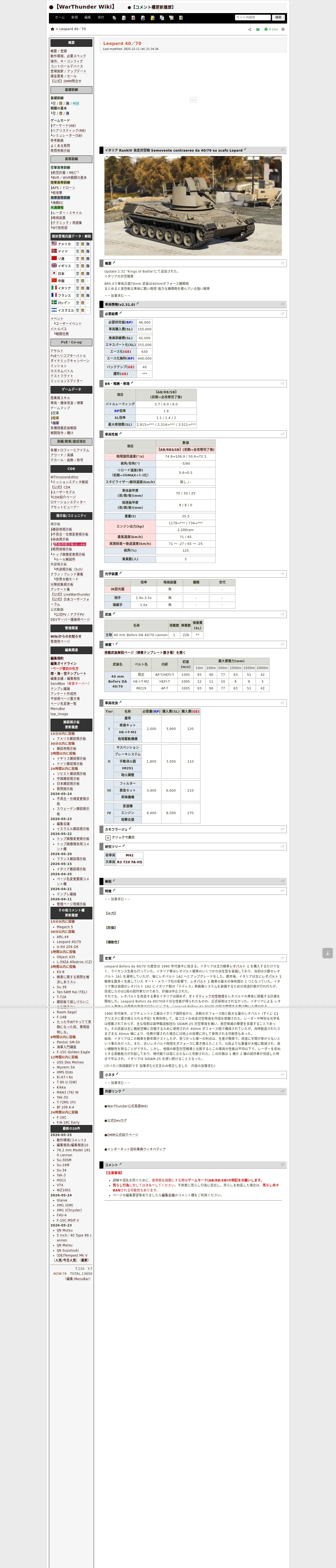Click the edit pencil beside 外部リンク heading
The height and width of the screenshot is (1568, 336).
(124, 1091)
